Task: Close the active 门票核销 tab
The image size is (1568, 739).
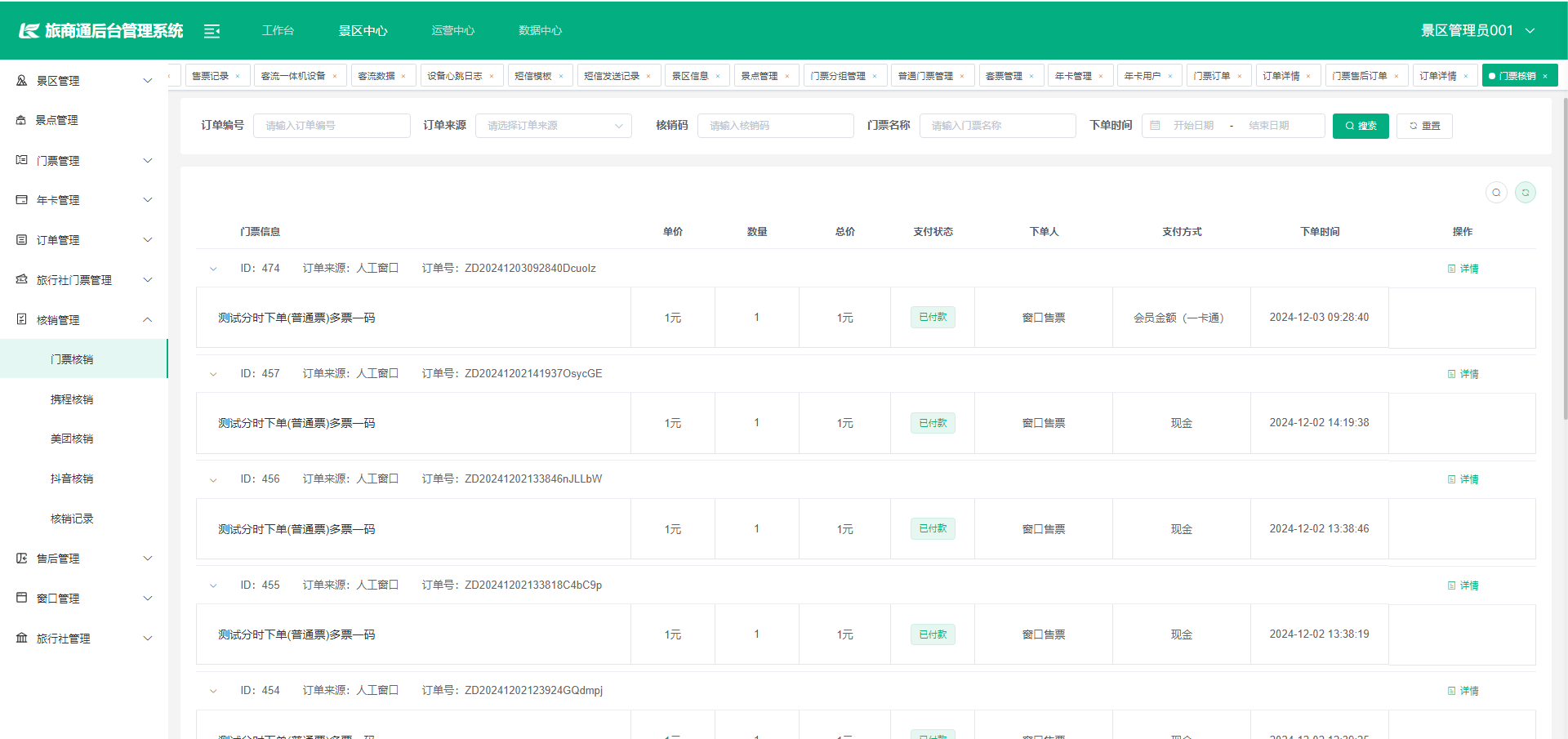Action: coord(1545,76)
